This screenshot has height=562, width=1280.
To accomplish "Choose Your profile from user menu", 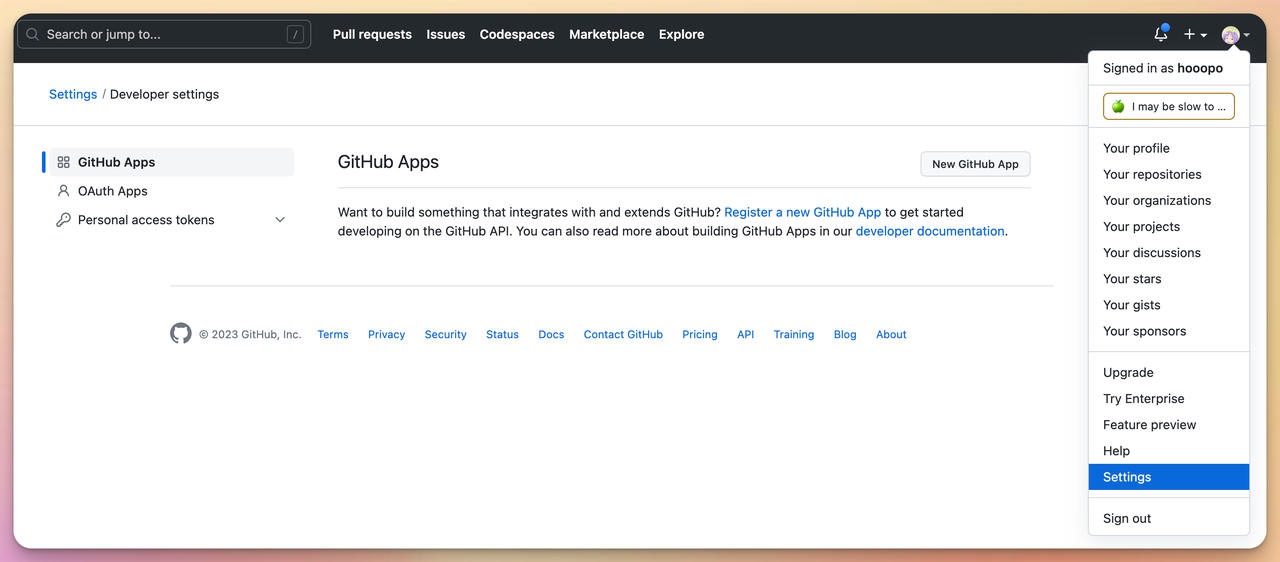I will coord(1169,148).
